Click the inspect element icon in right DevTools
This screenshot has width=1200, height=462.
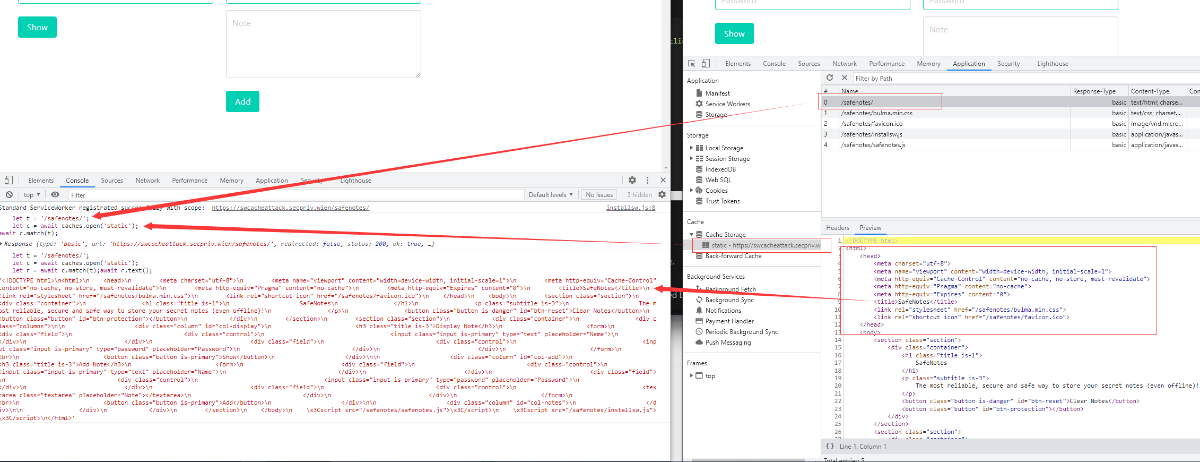(x=692, y=63)
